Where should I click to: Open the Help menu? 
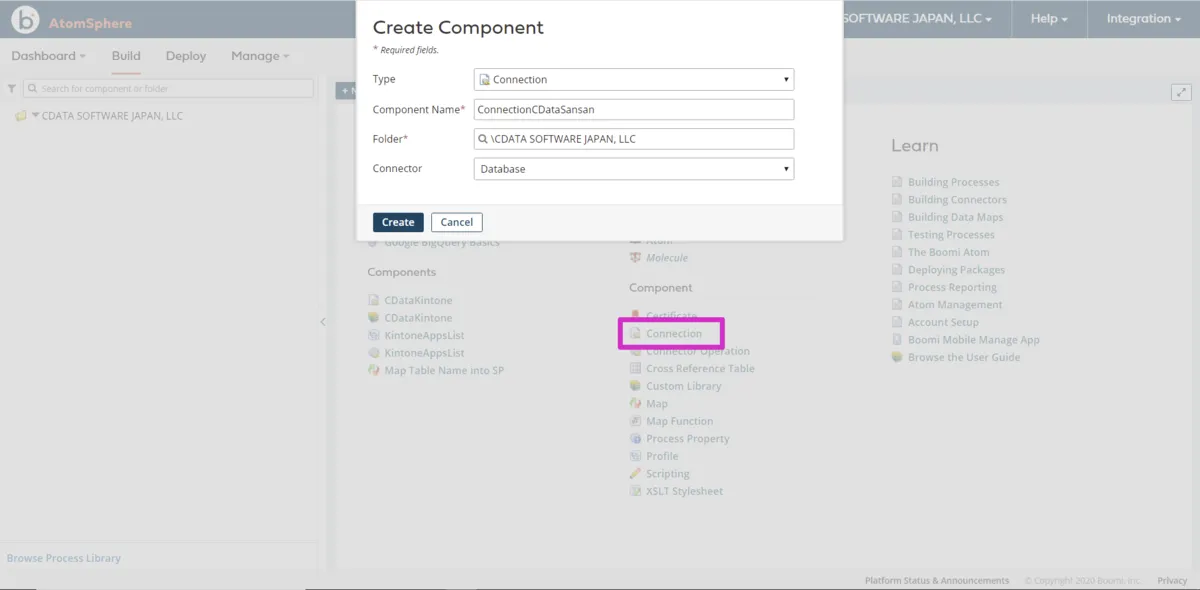click(x=1048, y=19)
